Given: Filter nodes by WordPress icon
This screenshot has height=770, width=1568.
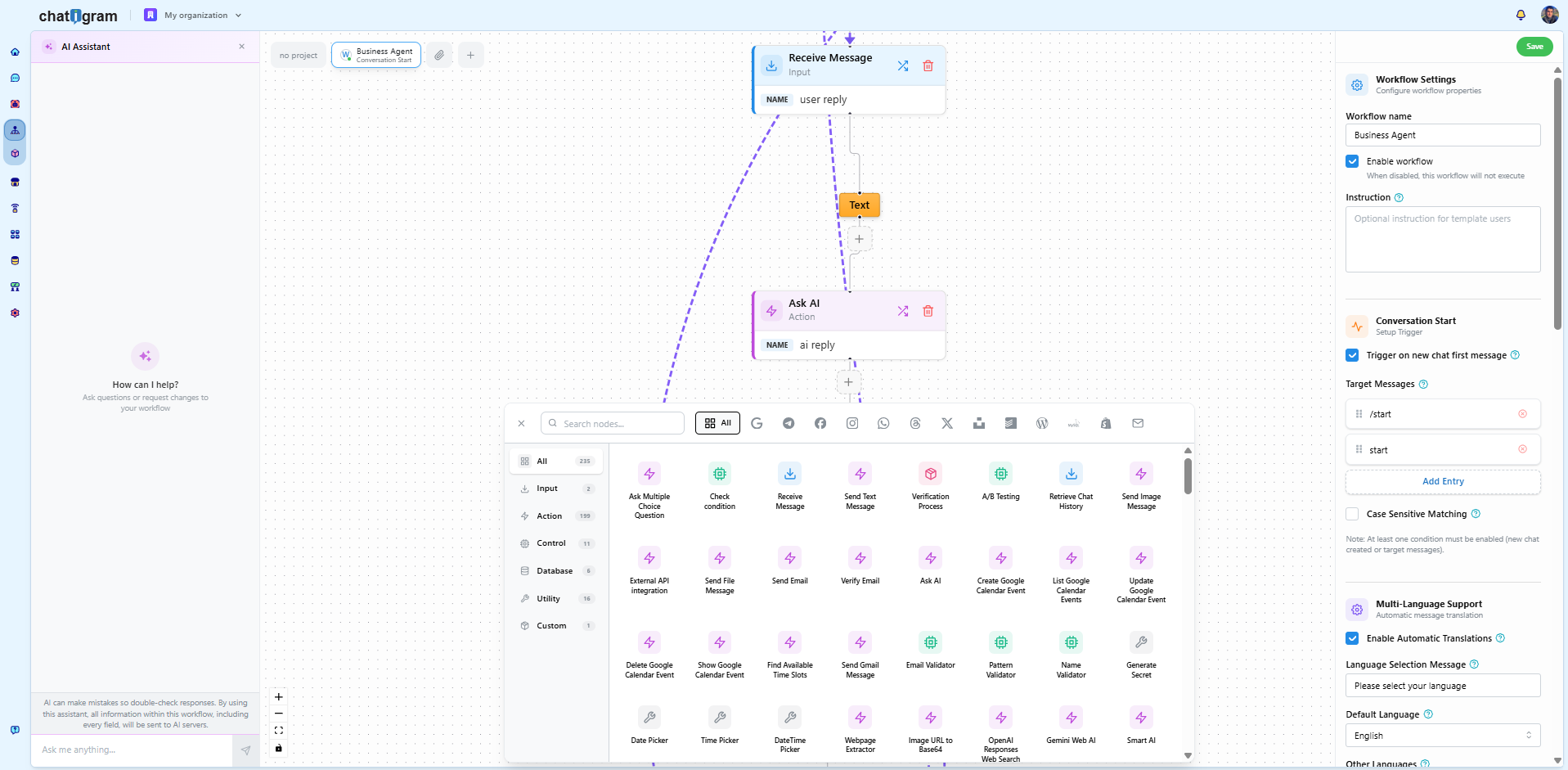Looking at the screenshot, I should pos(1042,423).
